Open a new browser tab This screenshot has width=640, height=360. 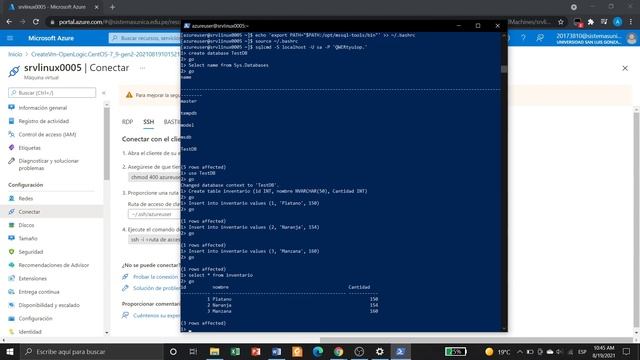click(112, 7)
